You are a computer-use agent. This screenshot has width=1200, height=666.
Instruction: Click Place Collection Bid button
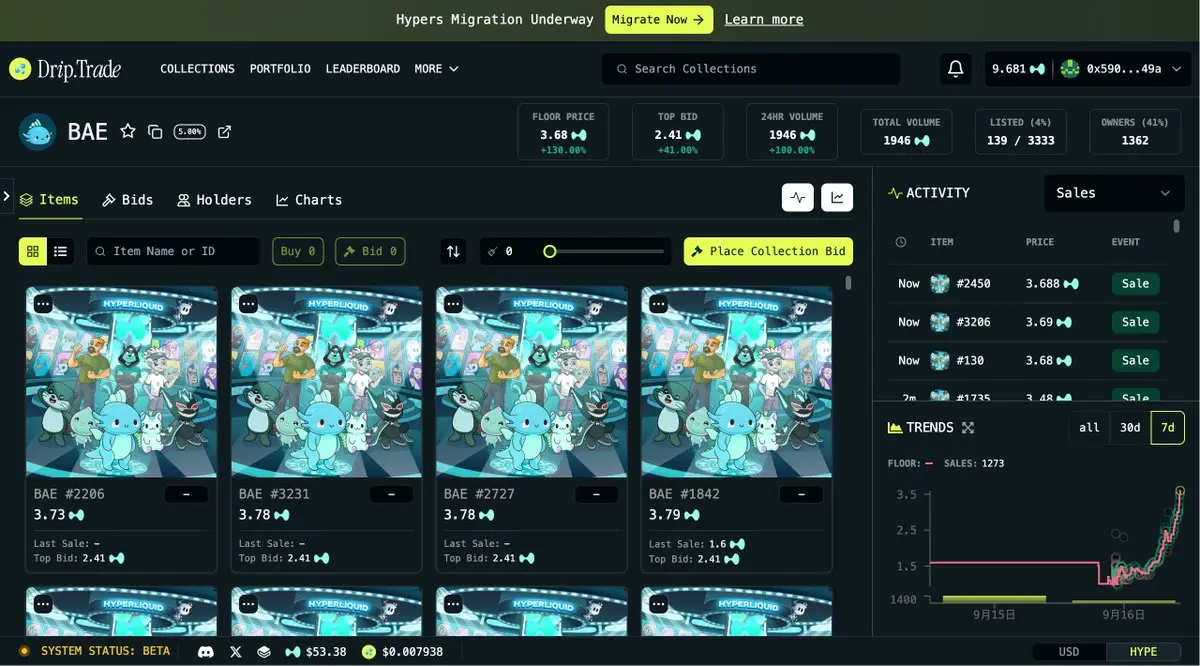[x=768, y=251]
